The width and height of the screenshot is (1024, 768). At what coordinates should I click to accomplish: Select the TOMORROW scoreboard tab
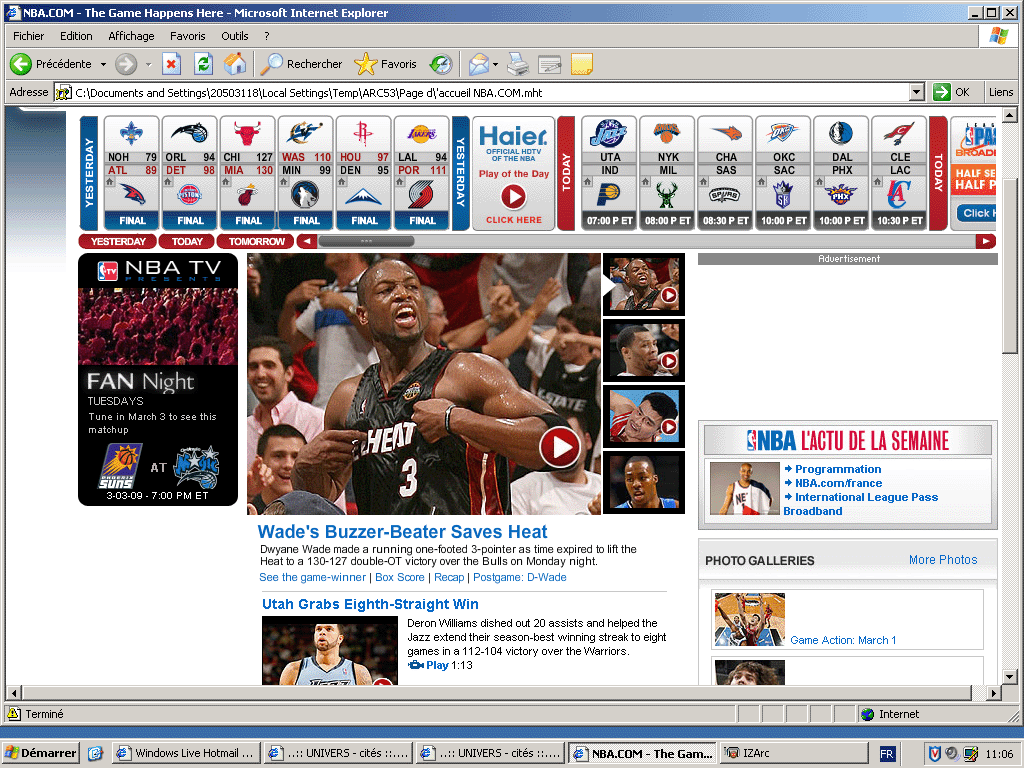[x=256, y=241]
